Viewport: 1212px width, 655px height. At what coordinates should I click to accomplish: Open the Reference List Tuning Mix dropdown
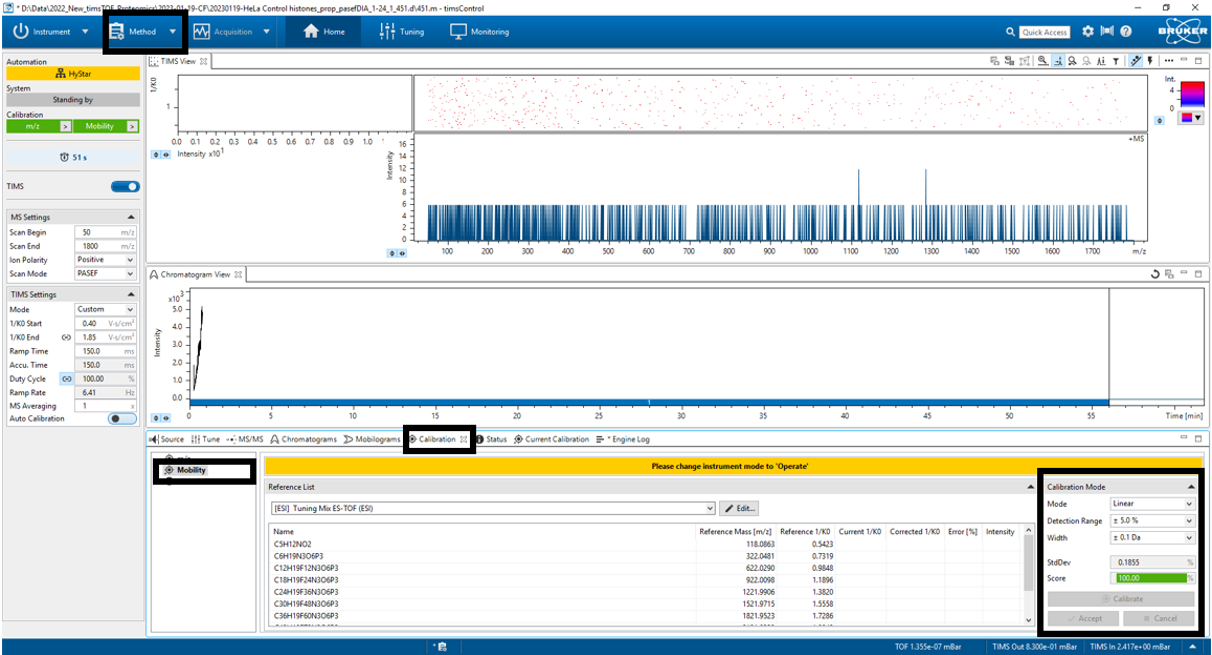(x=493, y=508)
